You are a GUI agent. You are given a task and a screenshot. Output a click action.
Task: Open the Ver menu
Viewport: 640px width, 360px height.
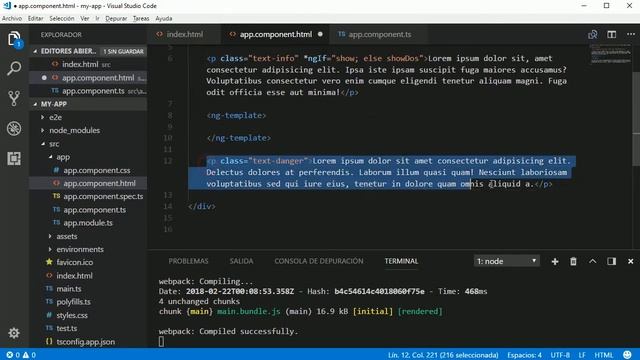click(x=84, y=18)
